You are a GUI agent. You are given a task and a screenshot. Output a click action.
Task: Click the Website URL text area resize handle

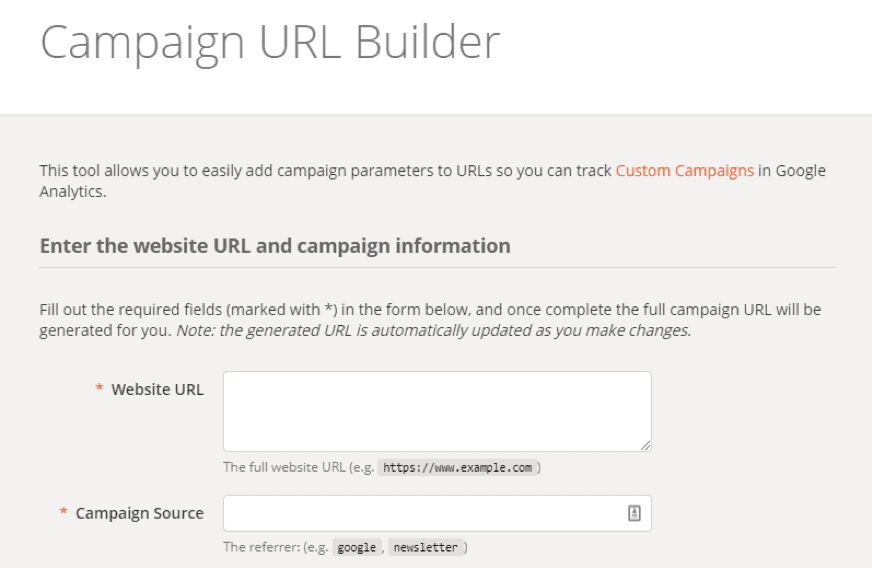(x=645, y=445)
